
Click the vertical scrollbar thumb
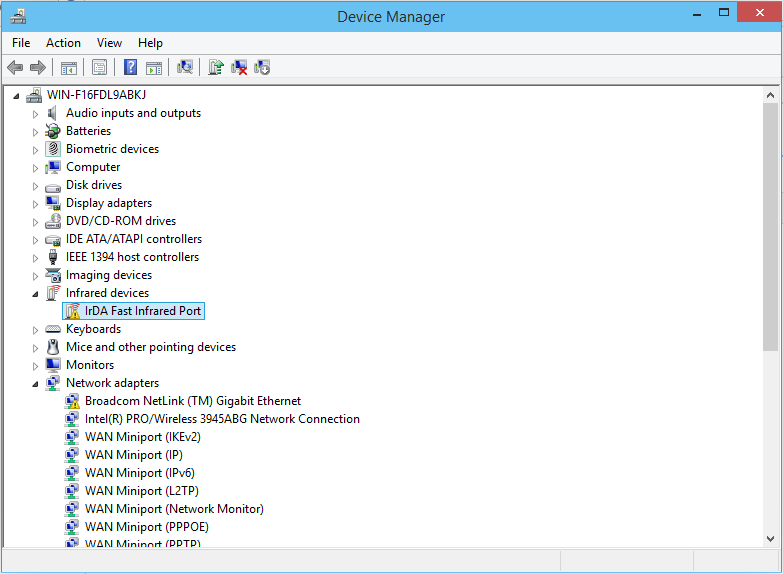click(x=771, y=227)
